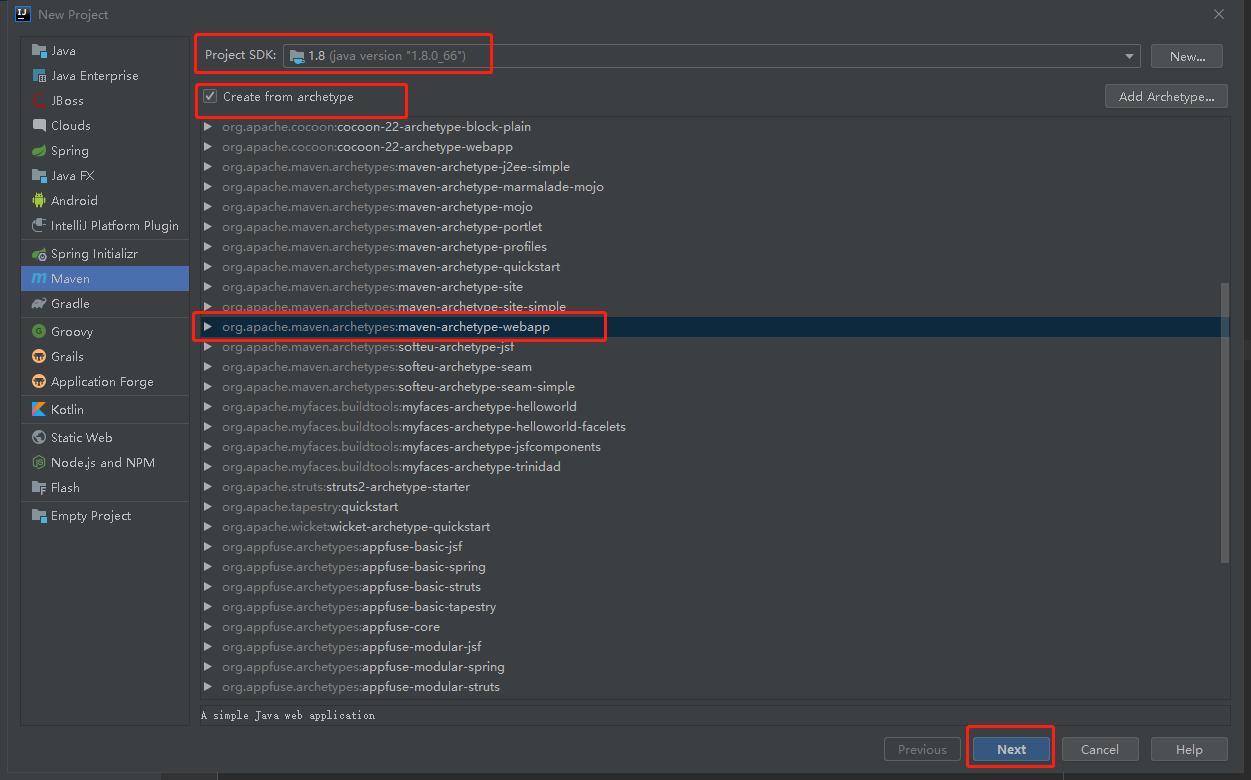Select the Spring Initializr icon
1251x780 pixels.
(x=39, y=254)
